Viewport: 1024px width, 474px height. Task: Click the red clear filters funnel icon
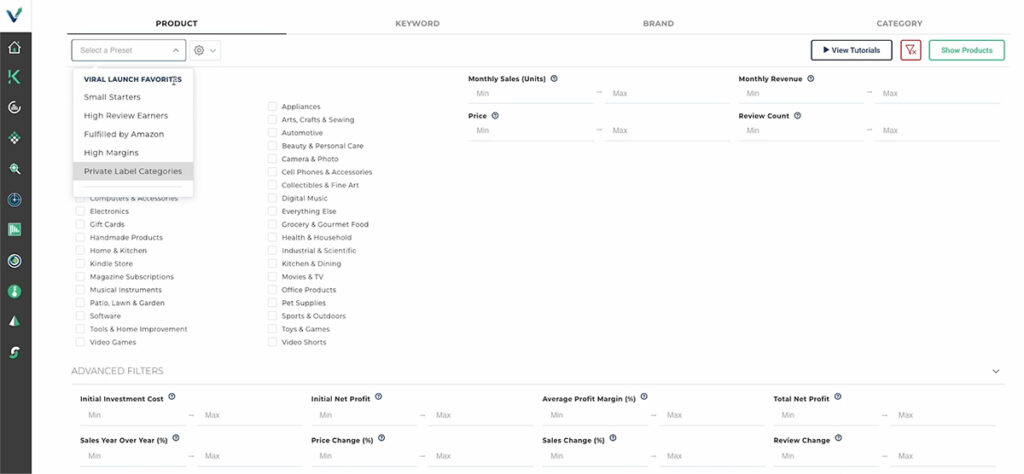[910, 50]
